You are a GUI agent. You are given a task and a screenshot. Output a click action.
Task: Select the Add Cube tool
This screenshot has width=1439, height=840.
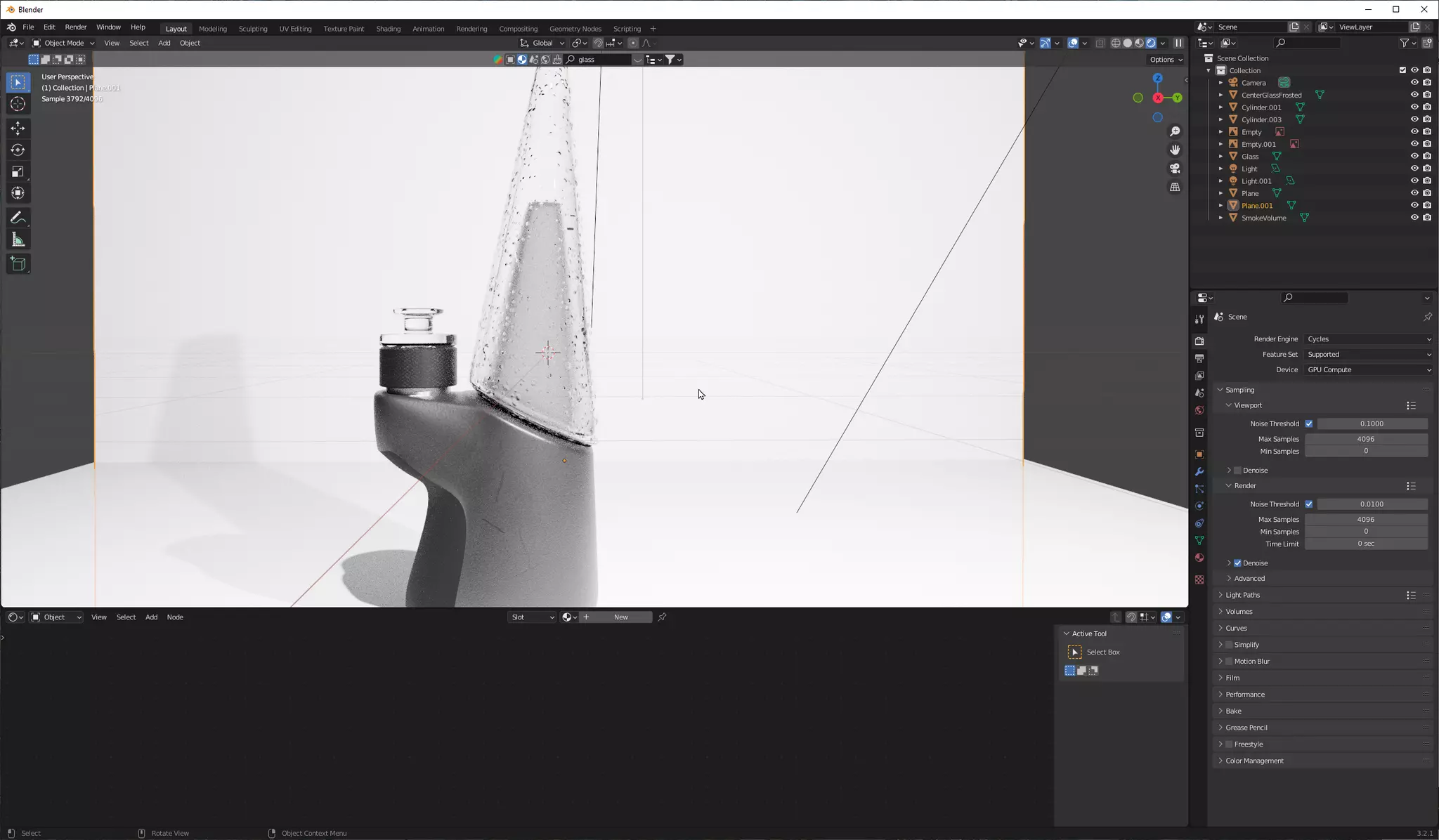tap(18, 264)
